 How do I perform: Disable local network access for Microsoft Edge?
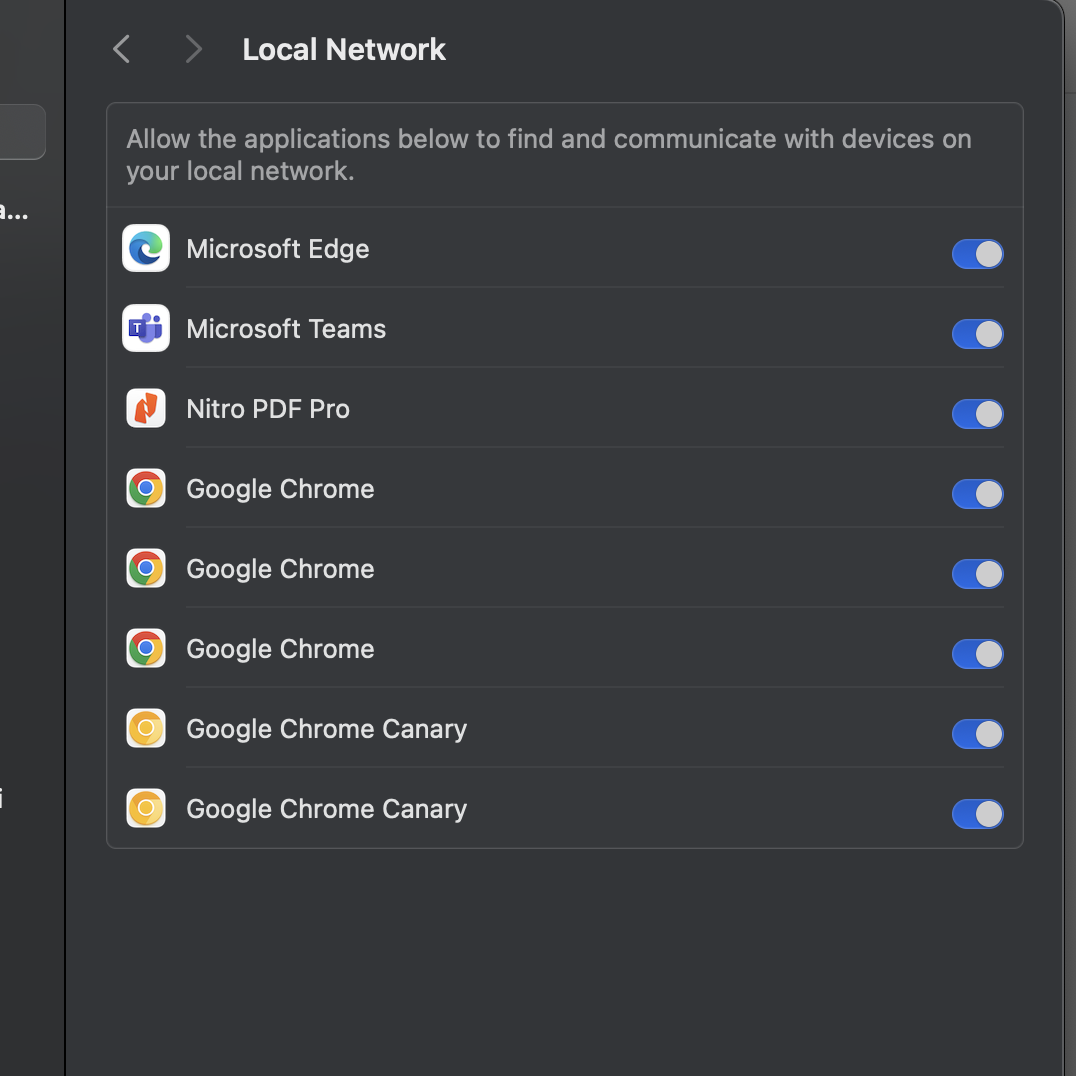pos(977,254)
